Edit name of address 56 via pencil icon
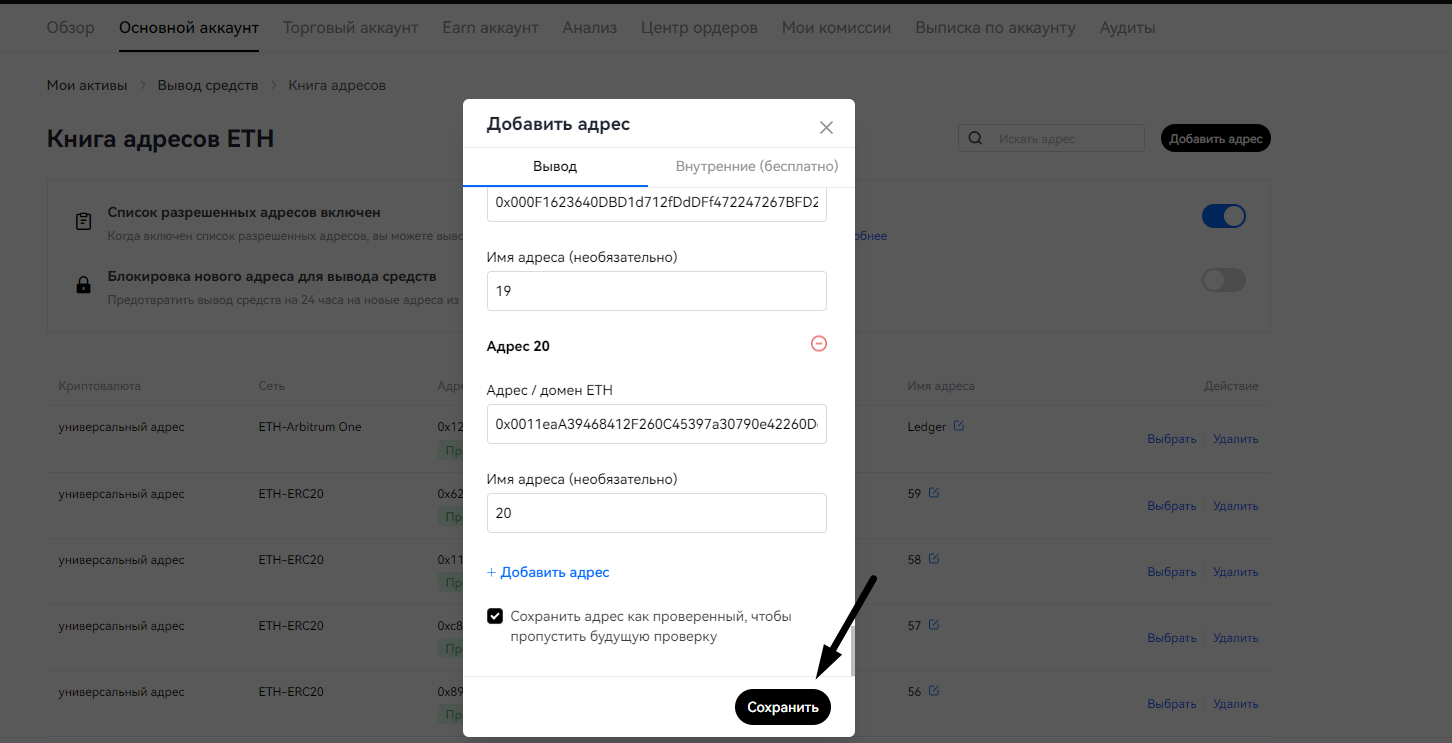Screen dimensions: 1452x743 pos(934,691)
